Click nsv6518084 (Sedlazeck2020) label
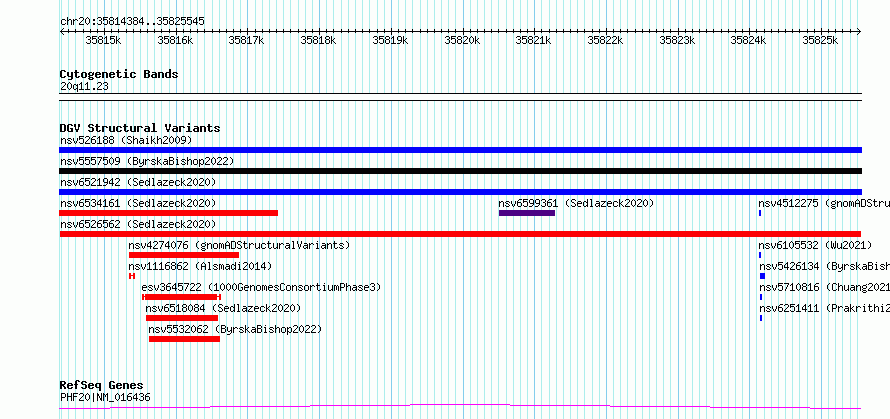Screen dimensions: 890x419 223,308
